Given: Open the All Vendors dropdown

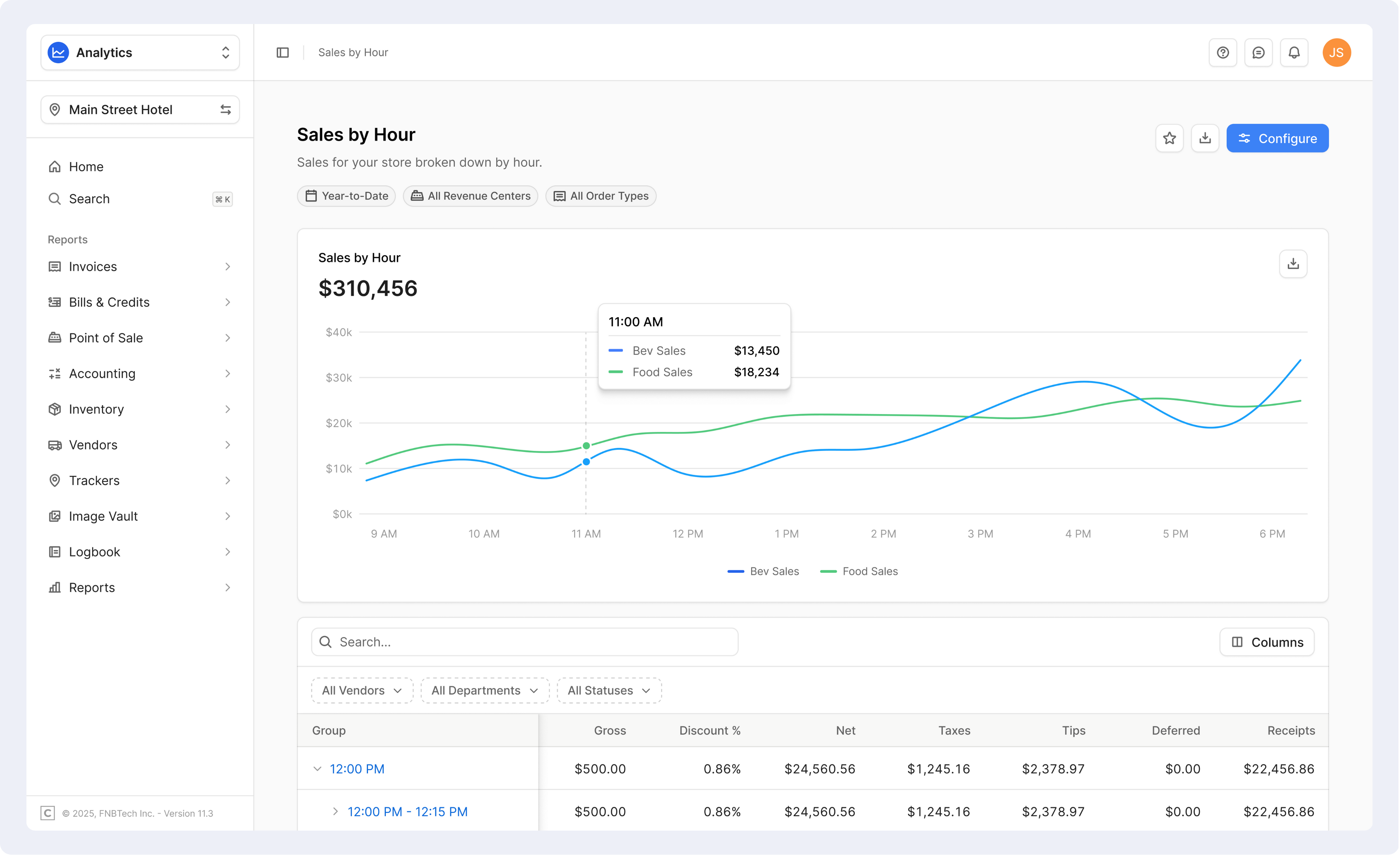Looking at the screenshot, I should pos(362,691).
